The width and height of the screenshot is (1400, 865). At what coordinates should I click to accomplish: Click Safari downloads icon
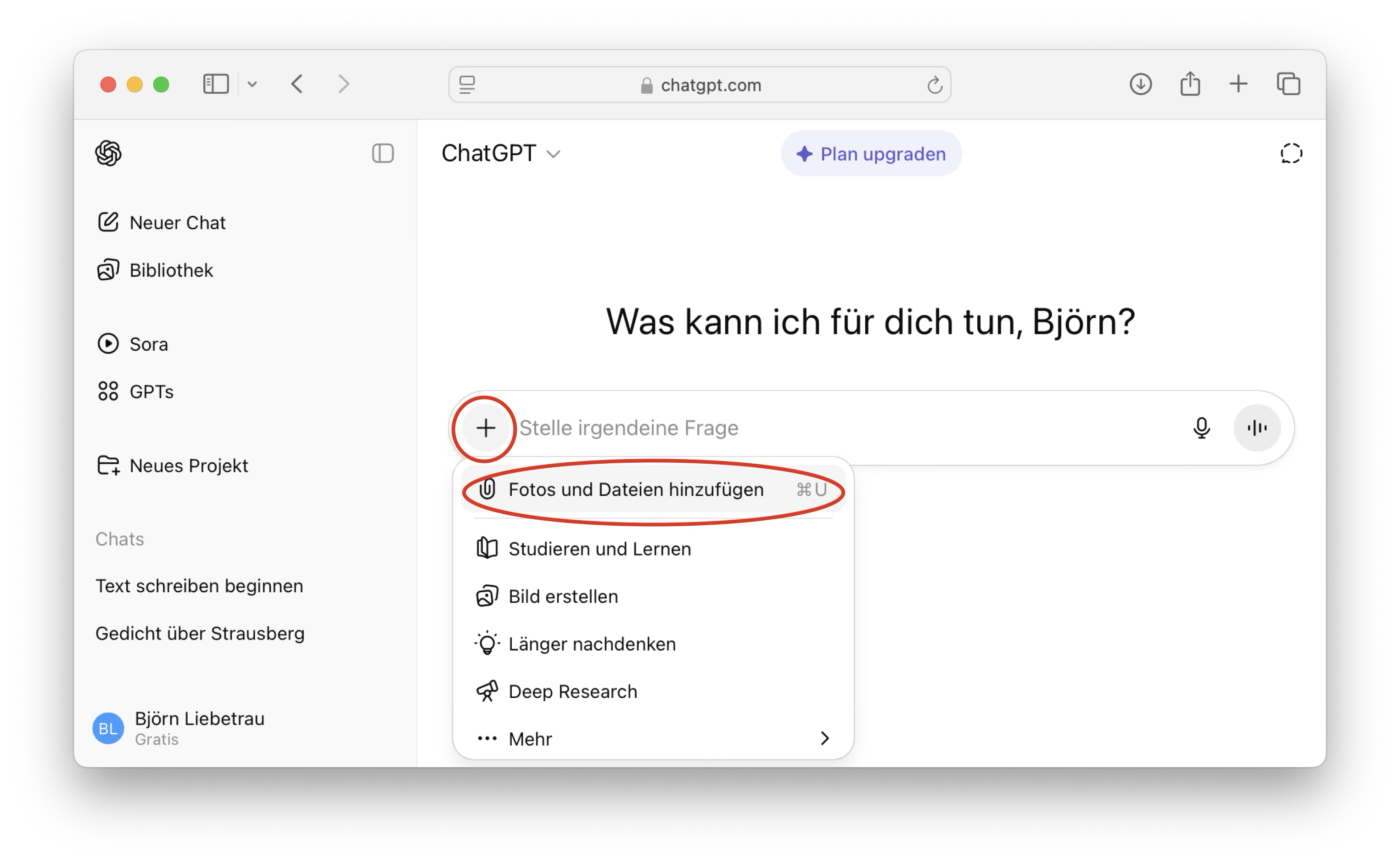(1140, 84)
